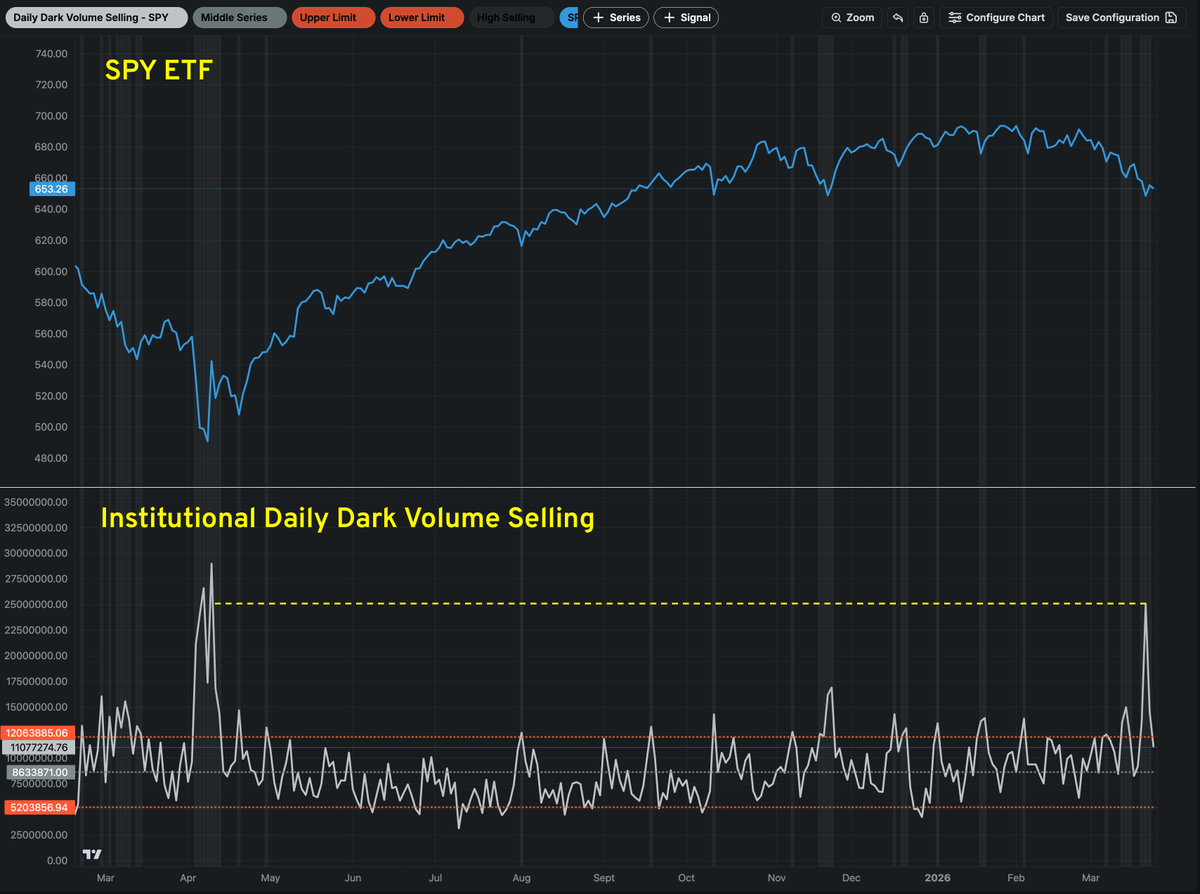Image resolution: width=1200 pixels, height=894 pixels.
Task: Click the 2026 label on the time axis
Action: point(937,879)
